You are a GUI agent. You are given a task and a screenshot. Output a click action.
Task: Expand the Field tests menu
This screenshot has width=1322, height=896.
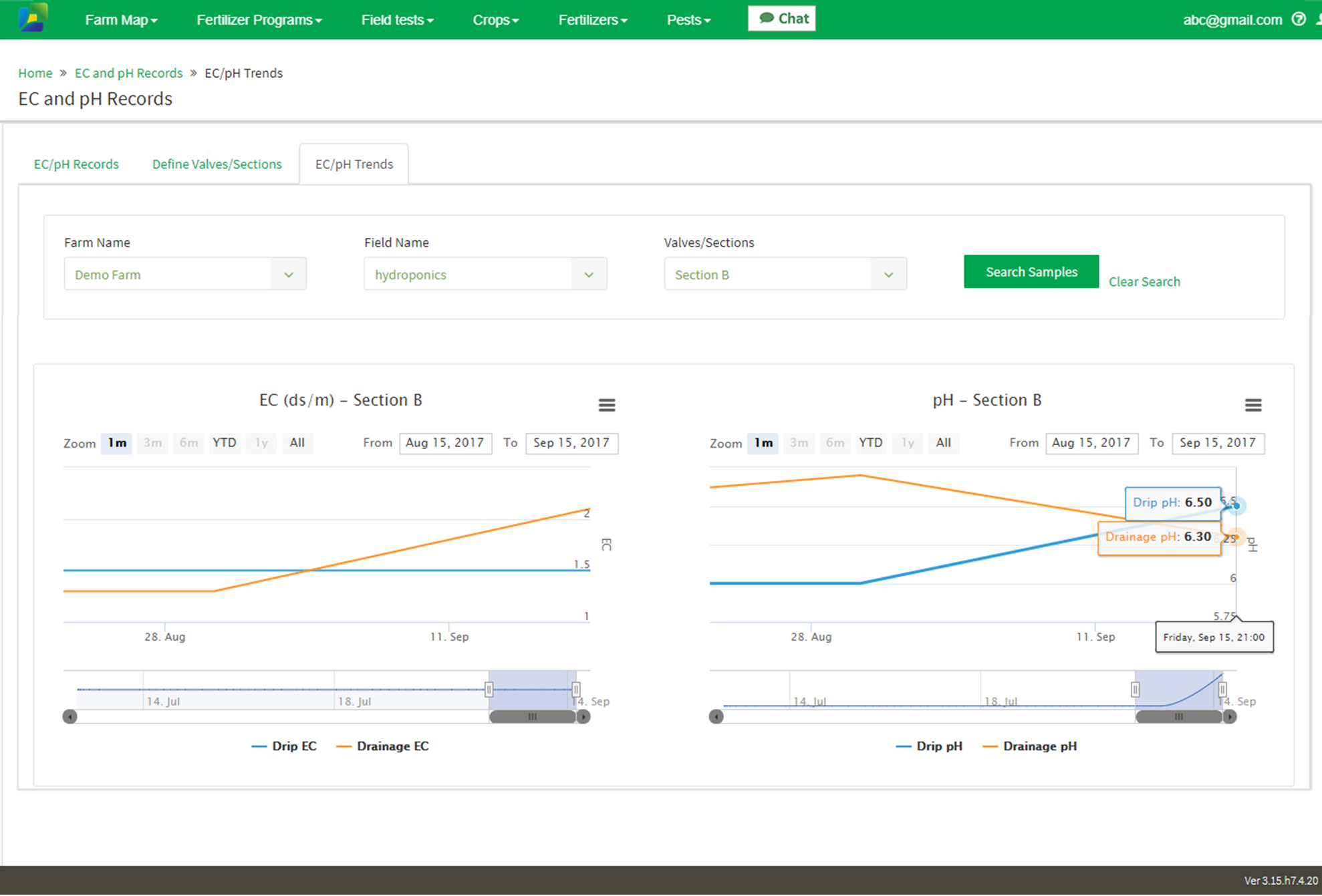click(x=397, y=20)
